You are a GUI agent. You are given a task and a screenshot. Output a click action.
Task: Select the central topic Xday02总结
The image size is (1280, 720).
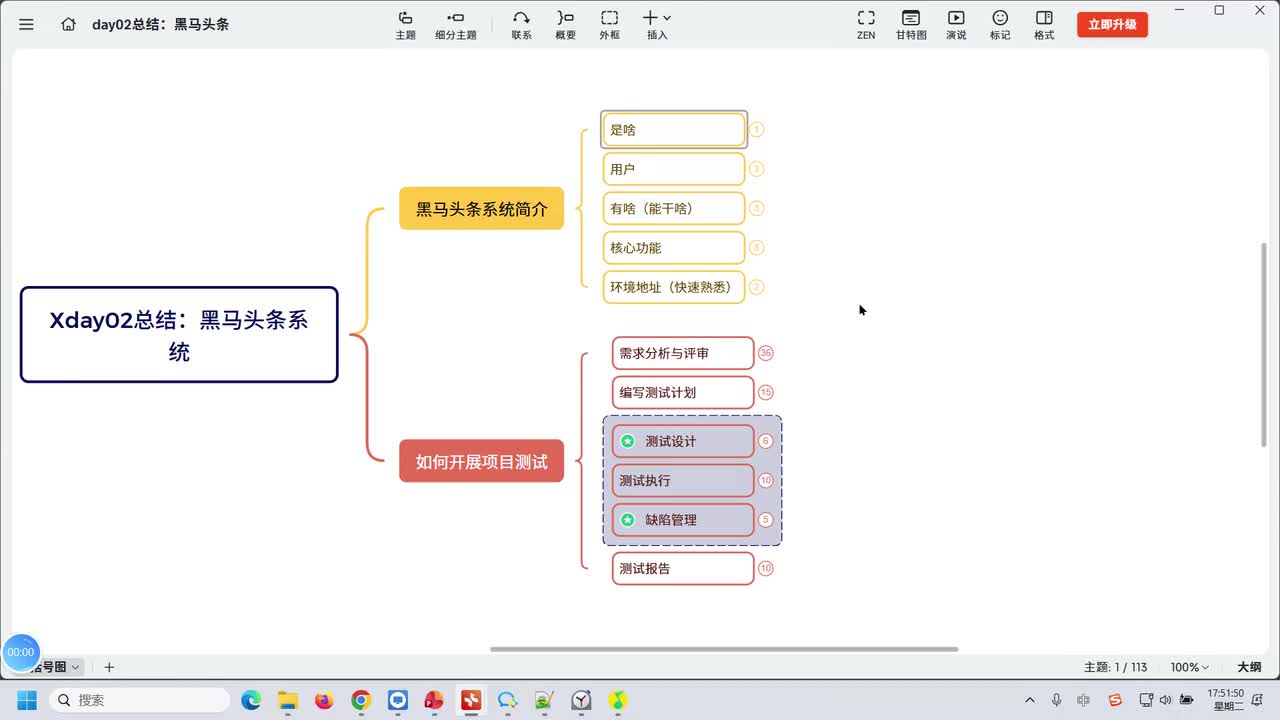tap(179, 335)
